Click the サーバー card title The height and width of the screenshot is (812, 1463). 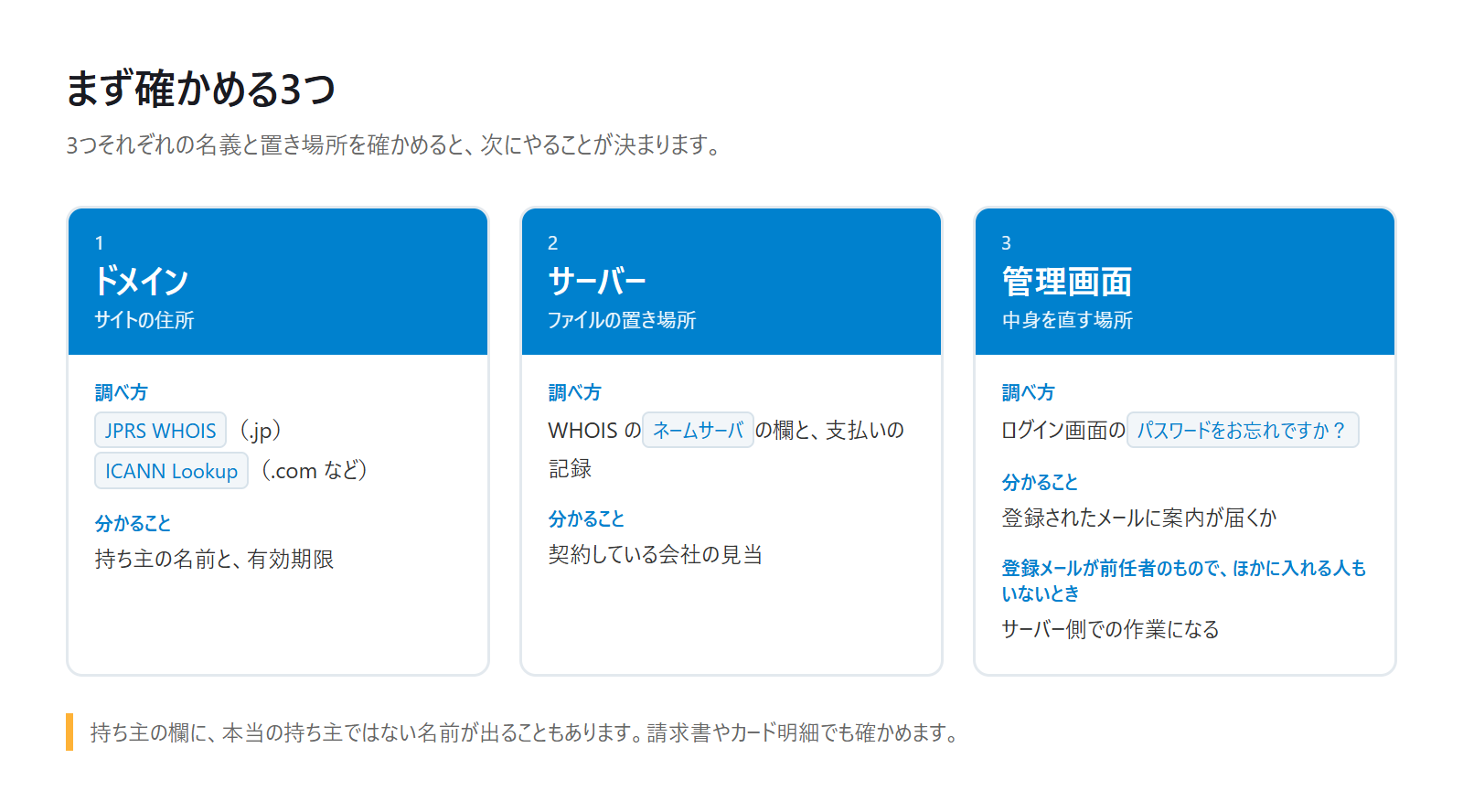[x=597, y=281]
